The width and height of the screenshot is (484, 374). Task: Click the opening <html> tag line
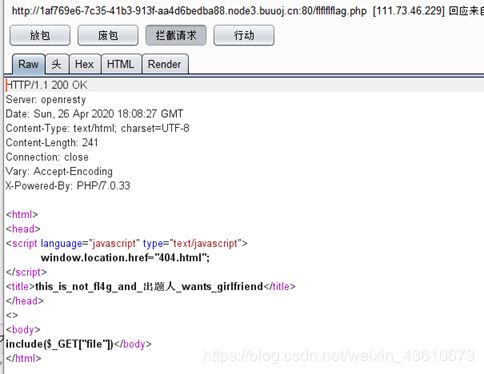tap(22, 214)
